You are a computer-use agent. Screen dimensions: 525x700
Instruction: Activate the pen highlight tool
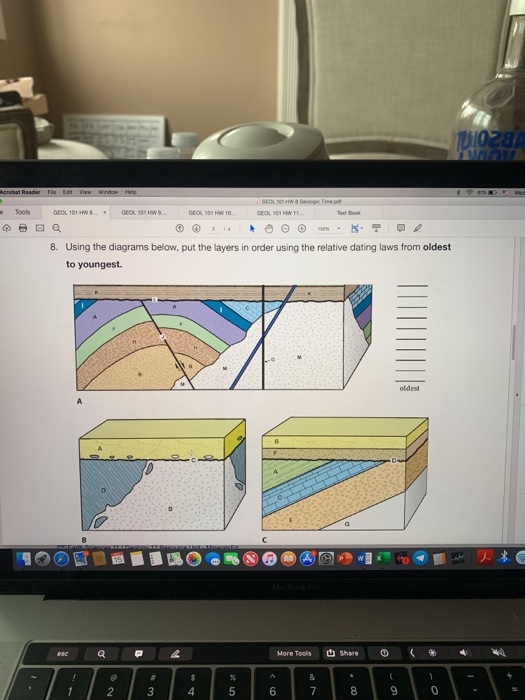pyautogui.click(x=417, y=228)
